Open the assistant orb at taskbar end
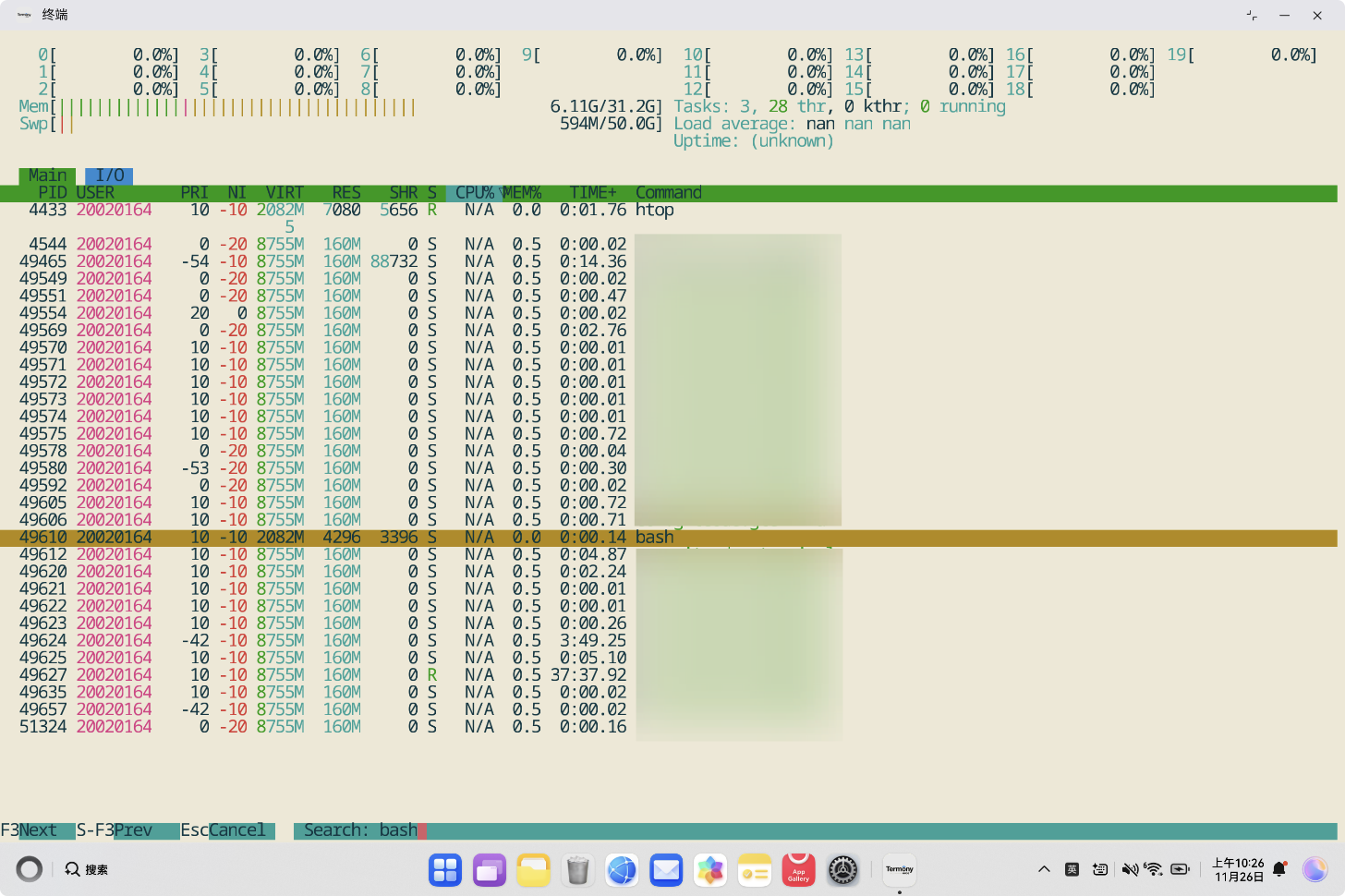Viewport: 1345px width, 896px height. 1315,869
